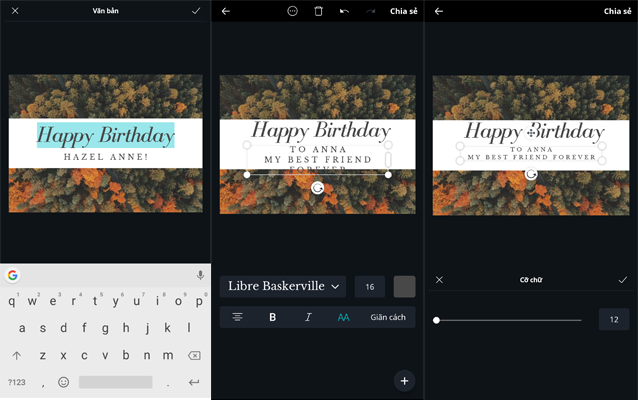Open the Giãn cách spacing options
Image resolution: width=638 pixels, height=400 pixels.
click(388, 317)
